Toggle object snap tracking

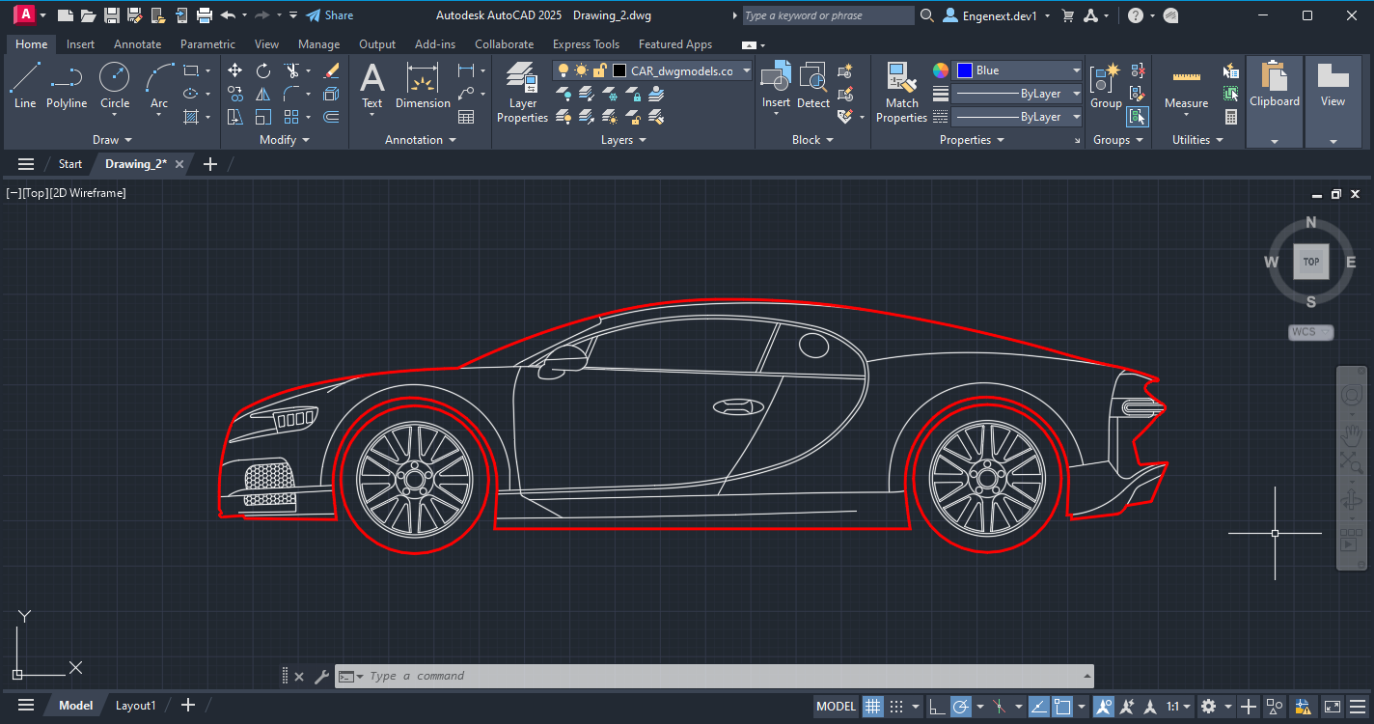point(1039,706)
